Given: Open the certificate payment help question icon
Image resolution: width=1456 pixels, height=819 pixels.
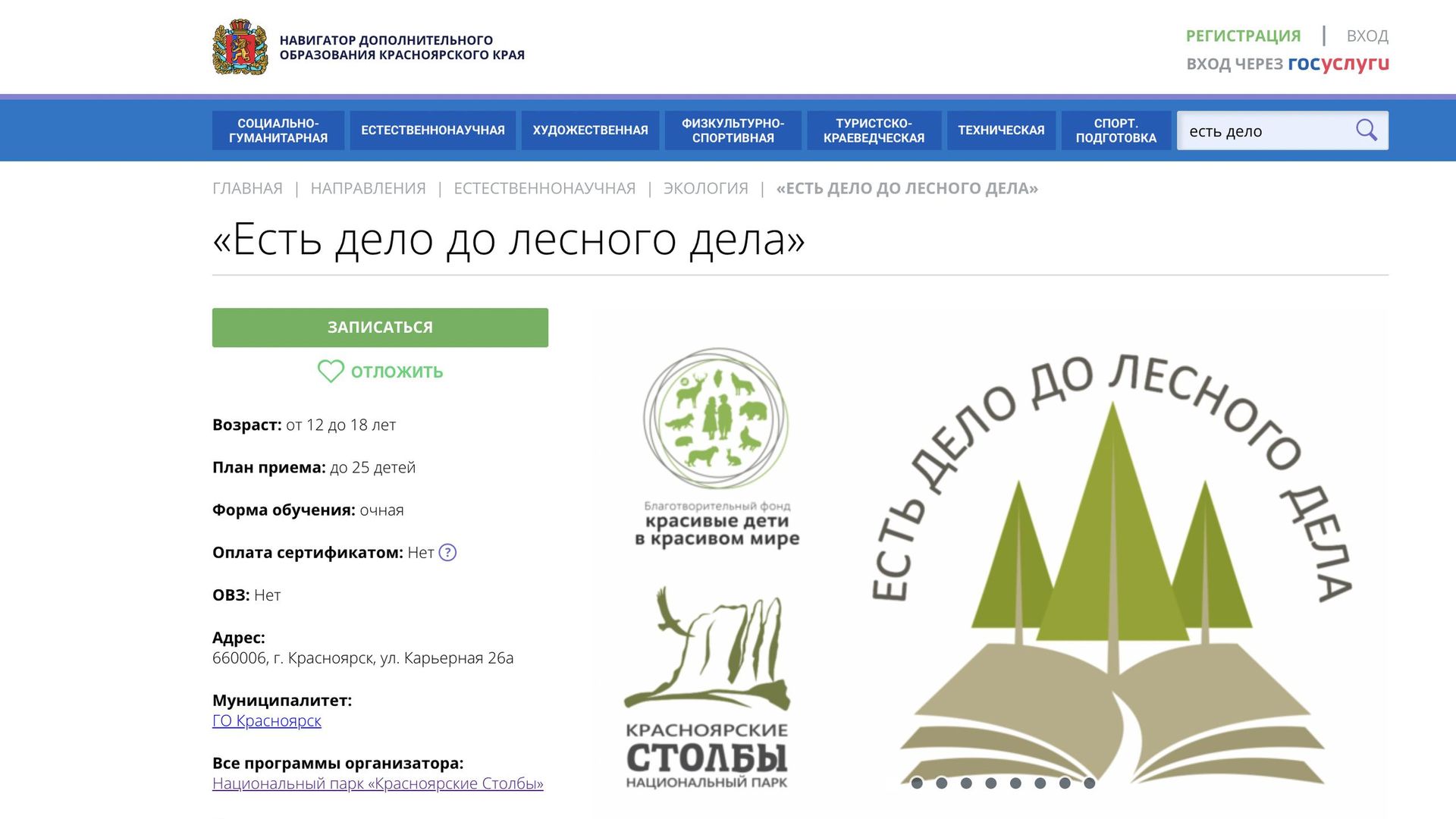Looking at the screenshot, I should (x=448, y=553).
